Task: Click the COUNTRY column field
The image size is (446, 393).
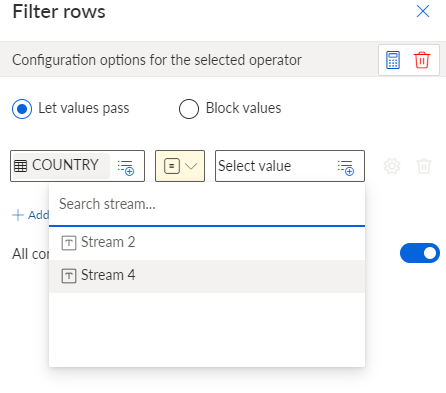Action: point(77,166)
